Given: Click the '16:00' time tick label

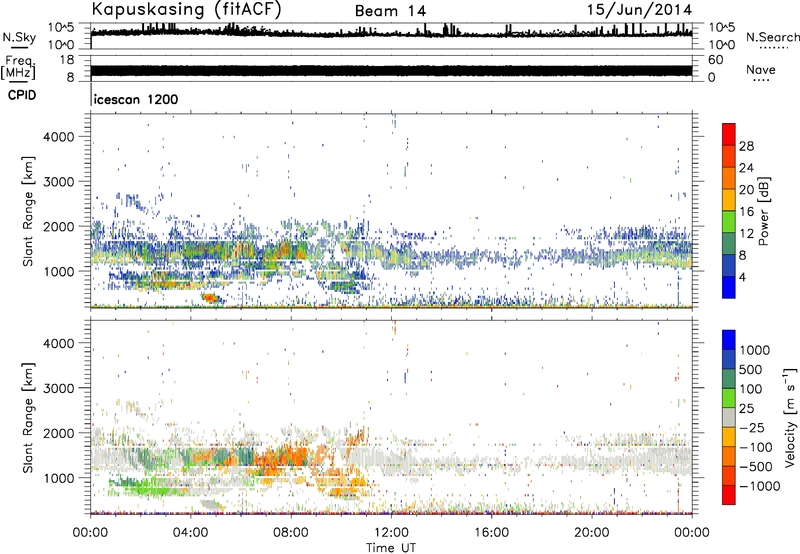Looking at the screenshot, I should point(491,533).
